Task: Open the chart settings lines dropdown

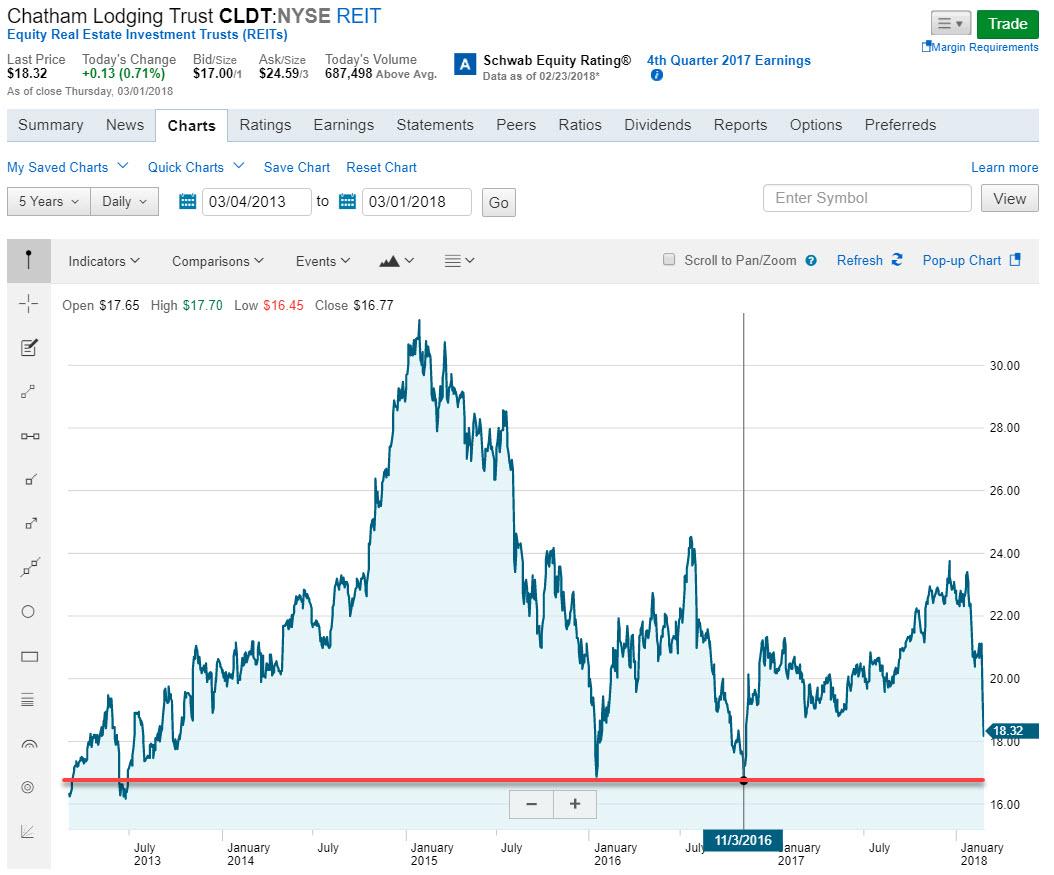Action: click(x=460, y=261)
